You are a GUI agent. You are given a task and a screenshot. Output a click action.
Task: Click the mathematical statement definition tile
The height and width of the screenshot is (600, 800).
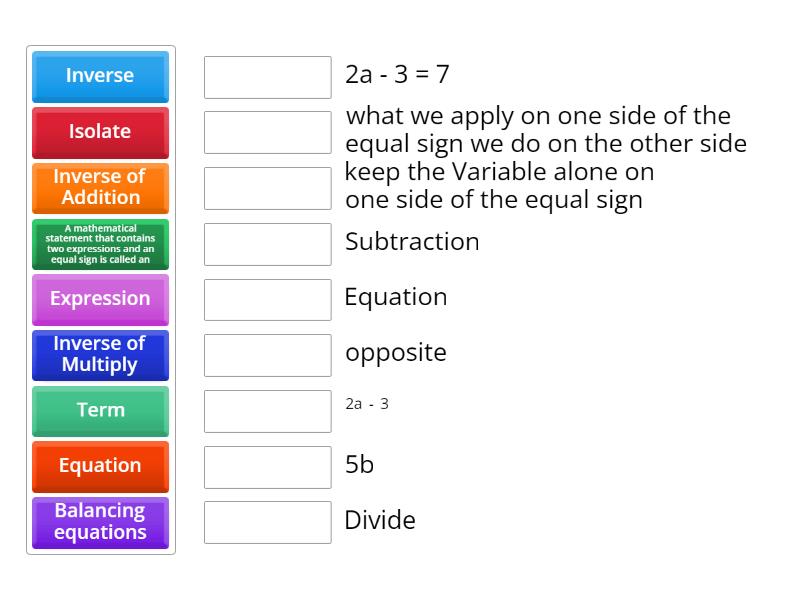click(100, 243)
